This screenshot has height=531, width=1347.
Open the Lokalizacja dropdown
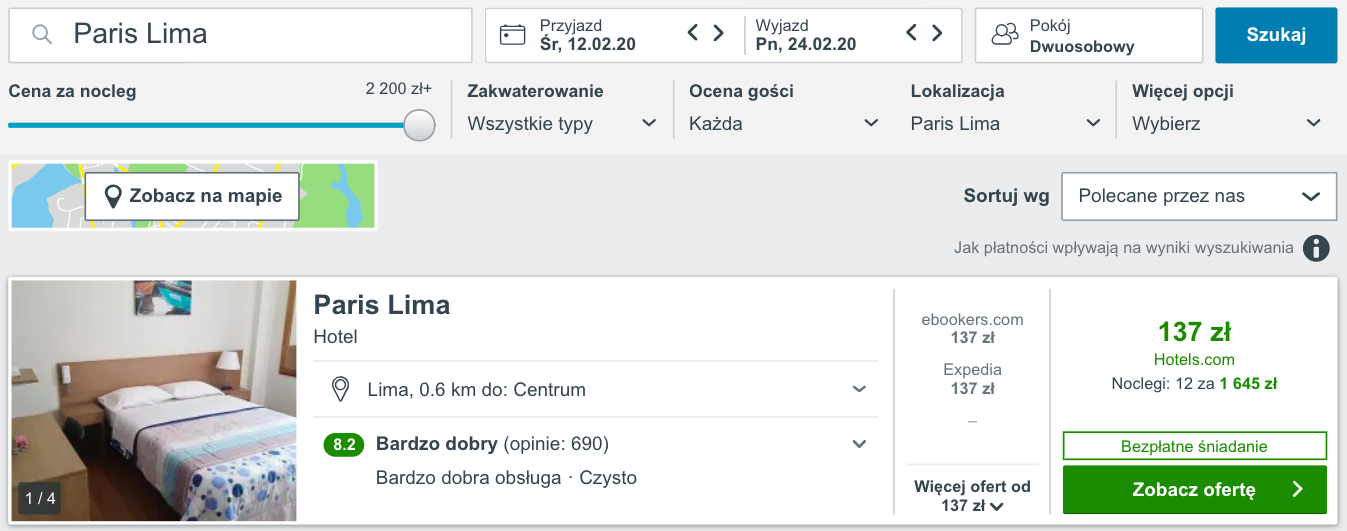click(1005, 124)
